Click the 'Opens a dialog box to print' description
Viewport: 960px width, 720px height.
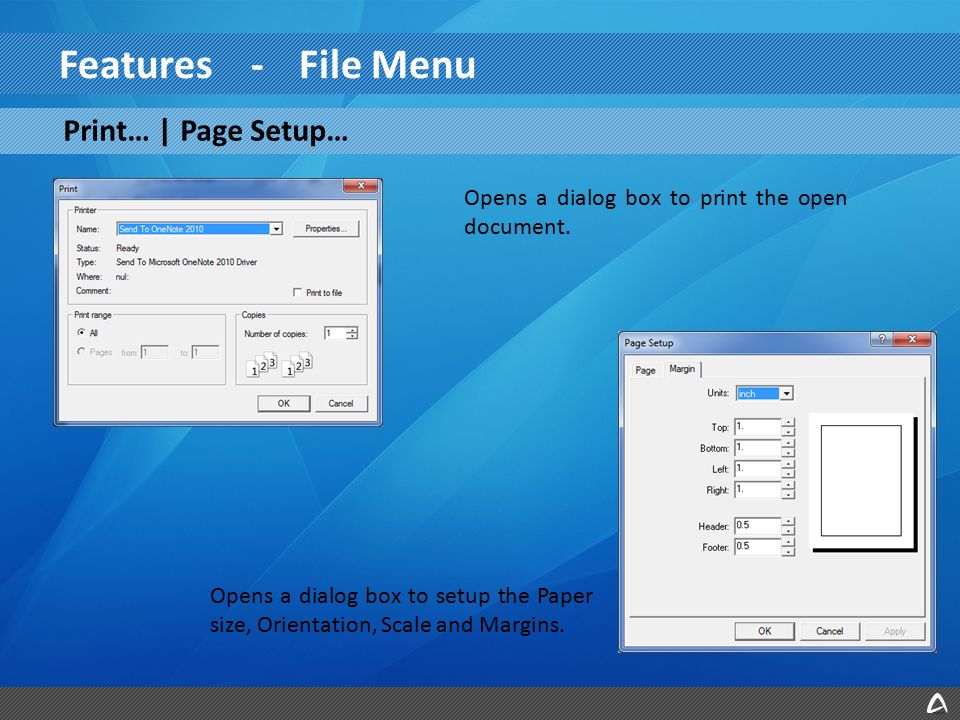click(655, 212)
